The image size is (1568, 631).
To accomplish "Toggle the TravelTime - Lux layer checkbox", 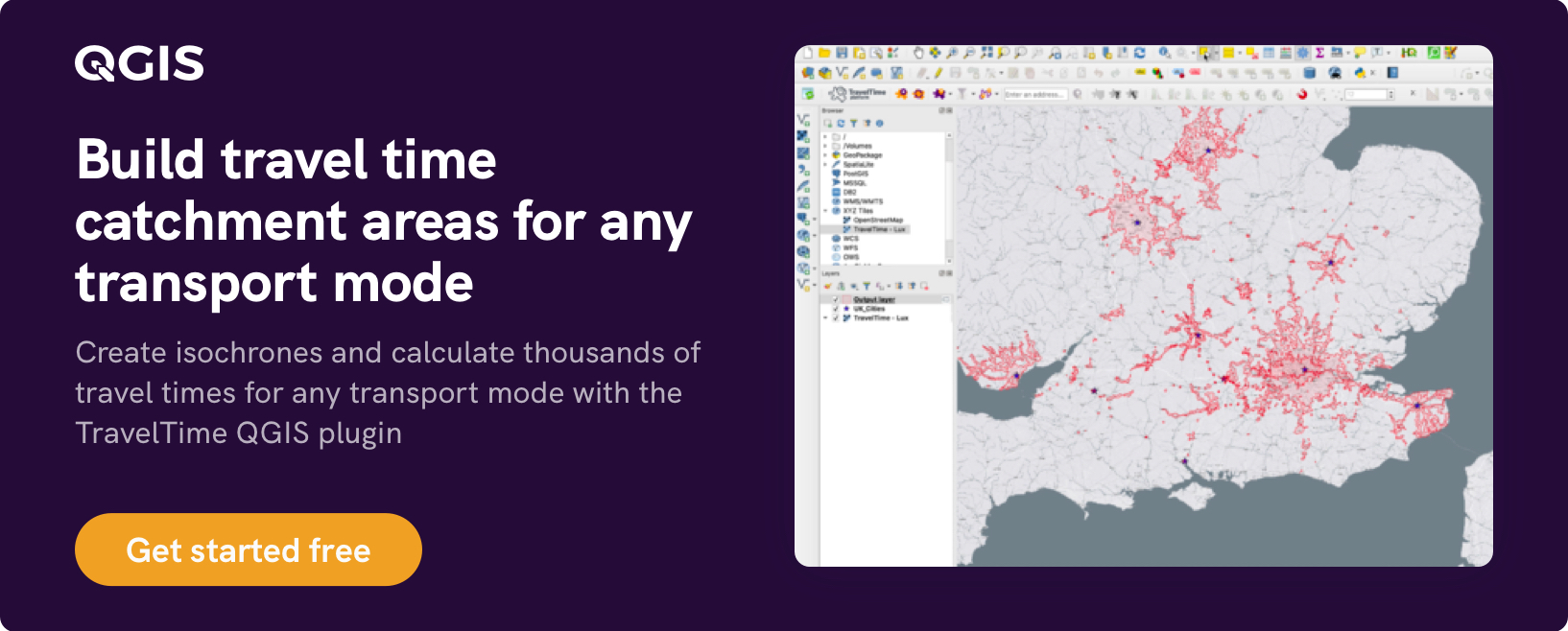I will coord(835,317).
